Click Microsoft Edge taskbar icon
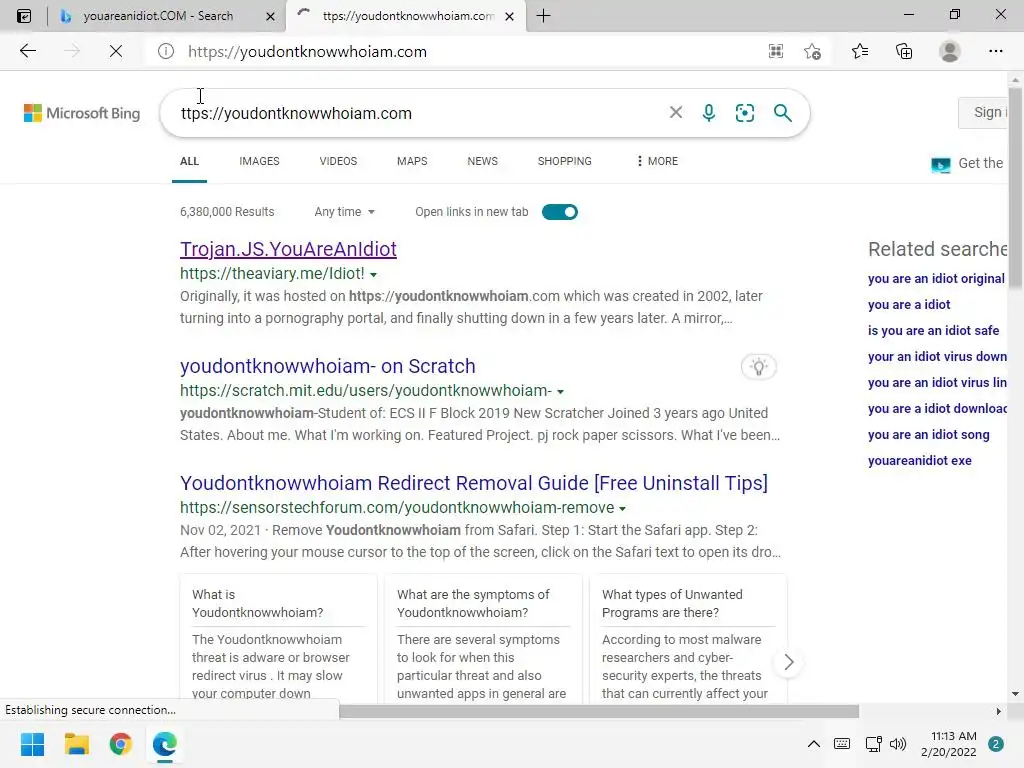The image size is (1024, 768). click(x=165, y=744)
